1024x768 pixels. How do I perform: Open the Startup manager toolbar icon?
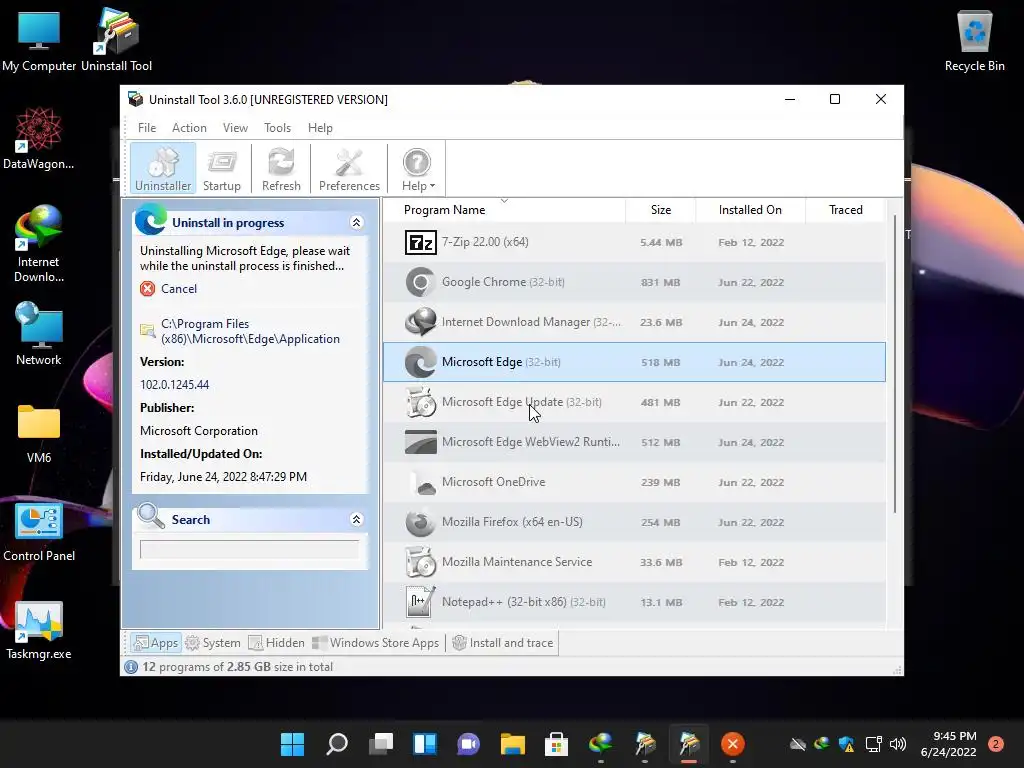(x=221, y=168)
